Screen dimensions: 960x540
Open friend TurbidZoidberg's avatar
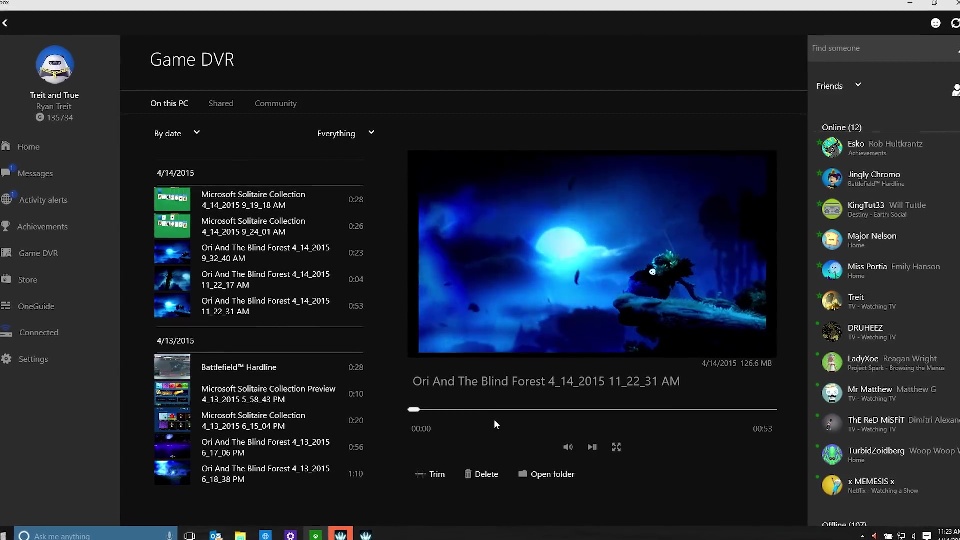pos(831,454)
